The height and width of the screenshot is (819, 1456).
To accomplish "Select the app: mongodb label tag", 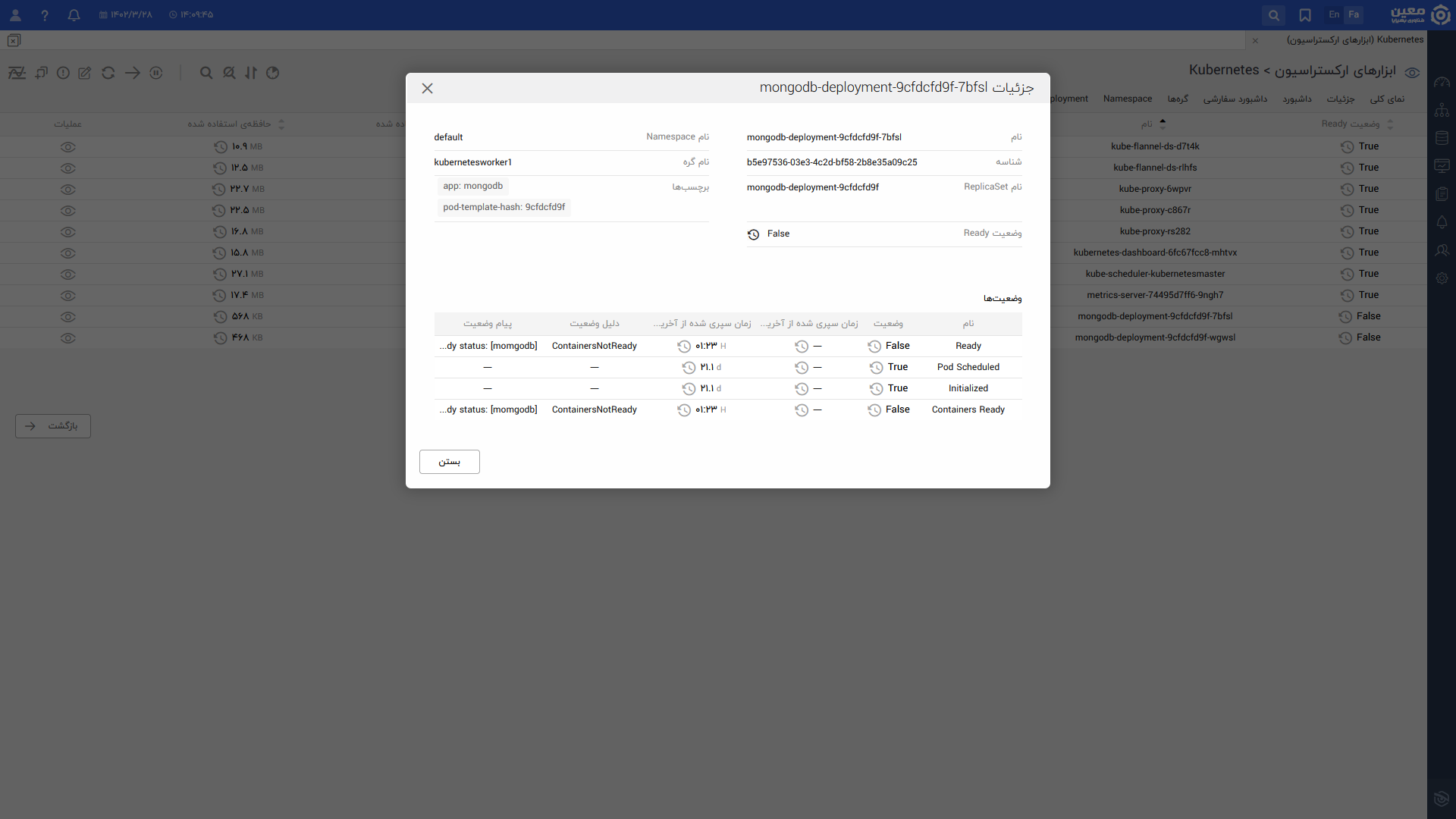I will pos(473,187).
